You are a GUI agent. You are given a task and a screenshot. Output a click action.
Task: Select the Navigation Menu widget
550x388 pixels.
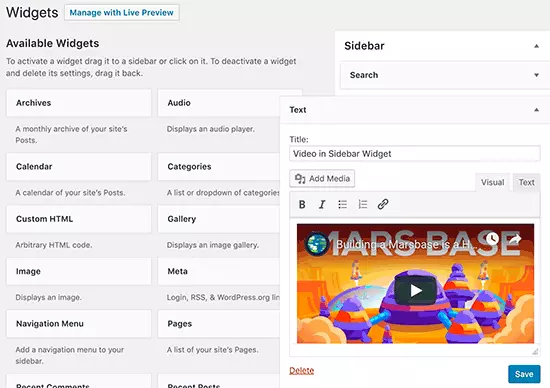click(x=79, y=324)
